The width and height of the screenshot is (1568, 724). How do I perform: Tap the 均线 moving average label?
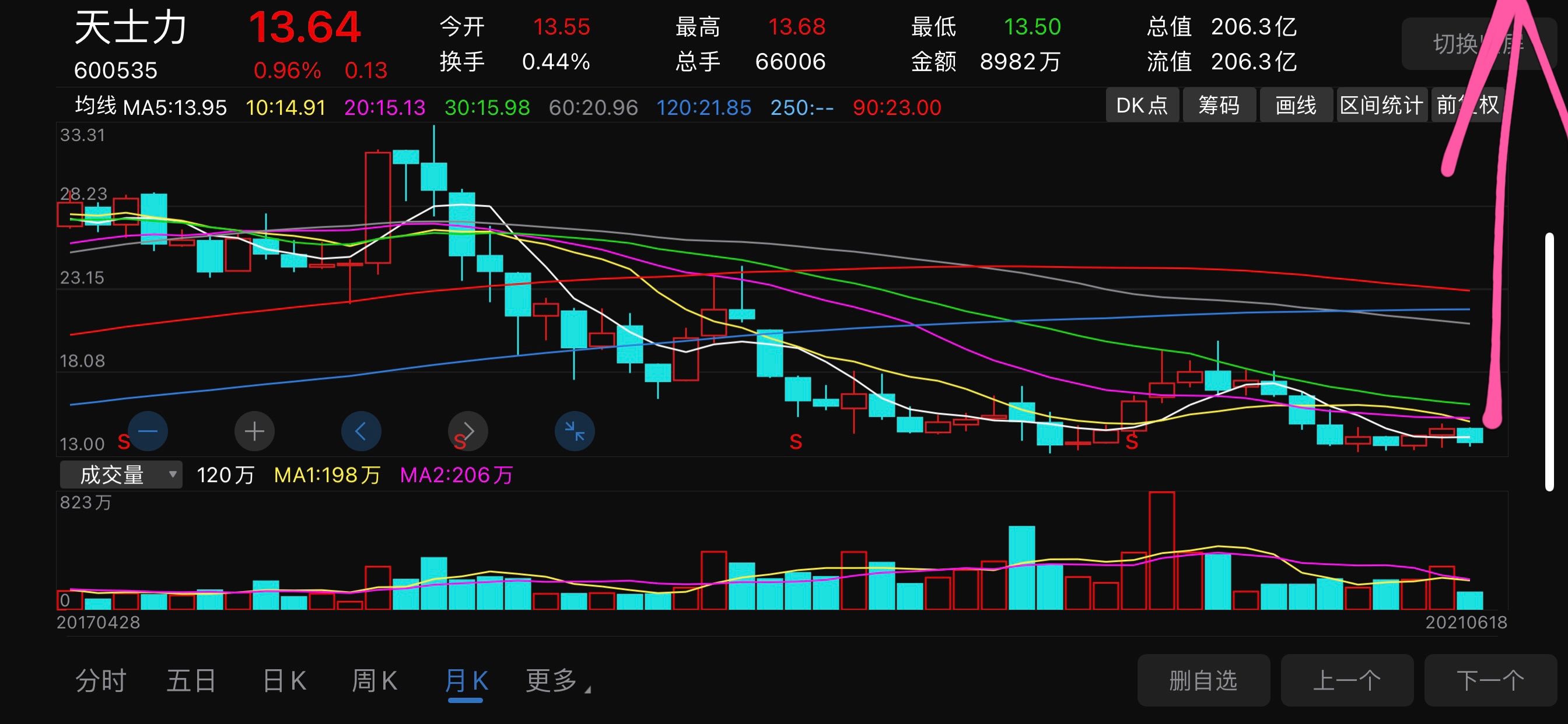tap(96, 106)
